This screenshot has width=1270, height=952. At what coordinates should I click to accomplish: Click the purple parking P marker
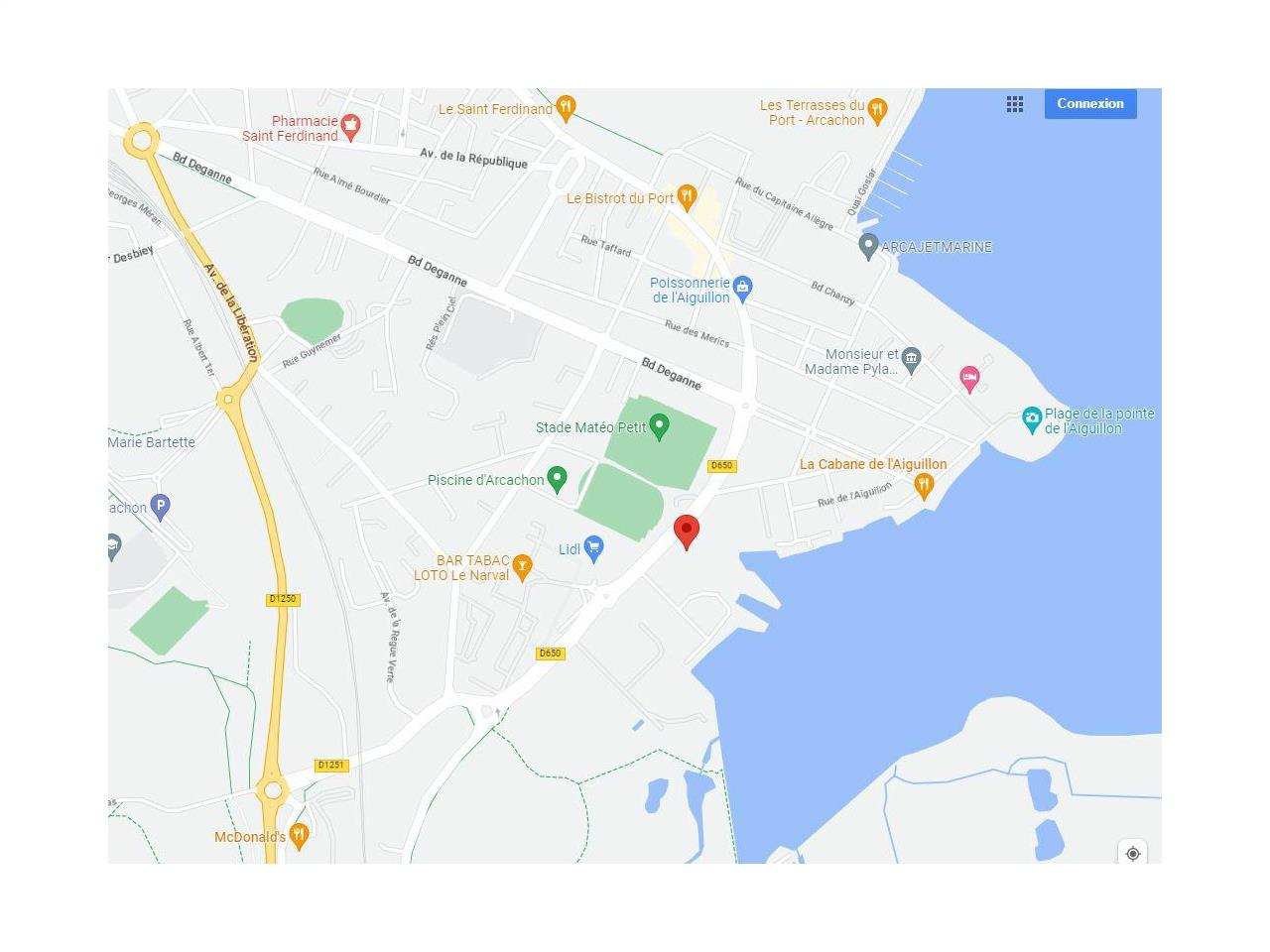(161, 507)
